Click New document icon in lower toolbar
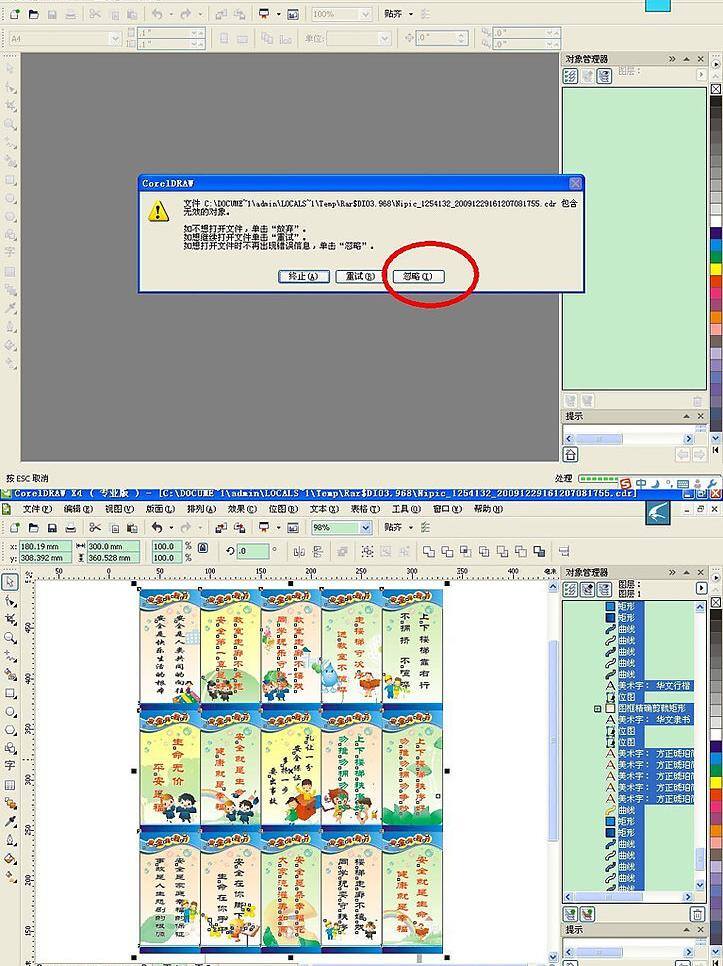The height and width of the screenshot is (966, 723). tap(15, 527)
